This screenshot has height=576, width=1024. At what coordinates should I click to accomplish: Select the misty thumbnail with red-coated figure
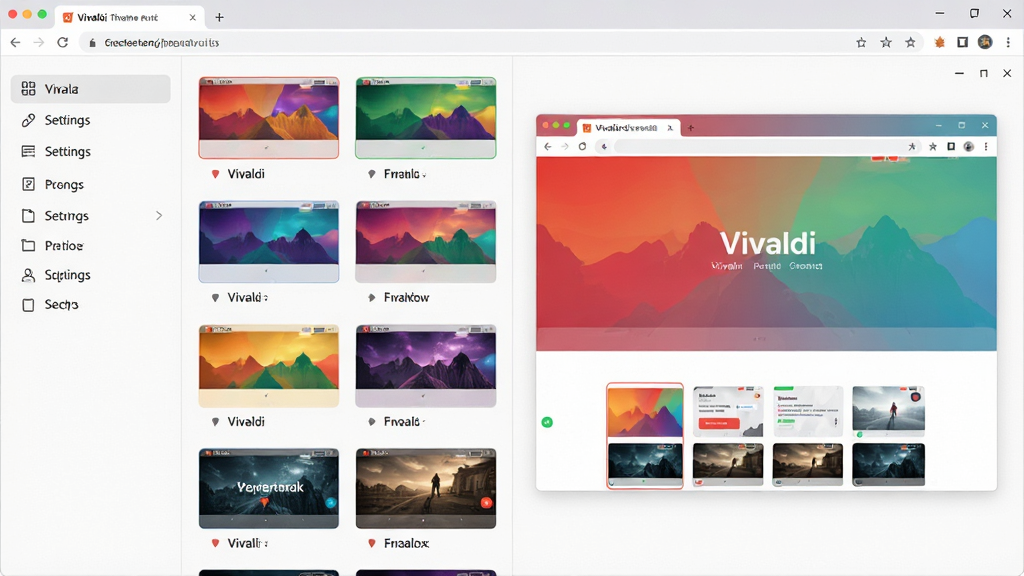[888, 411]
